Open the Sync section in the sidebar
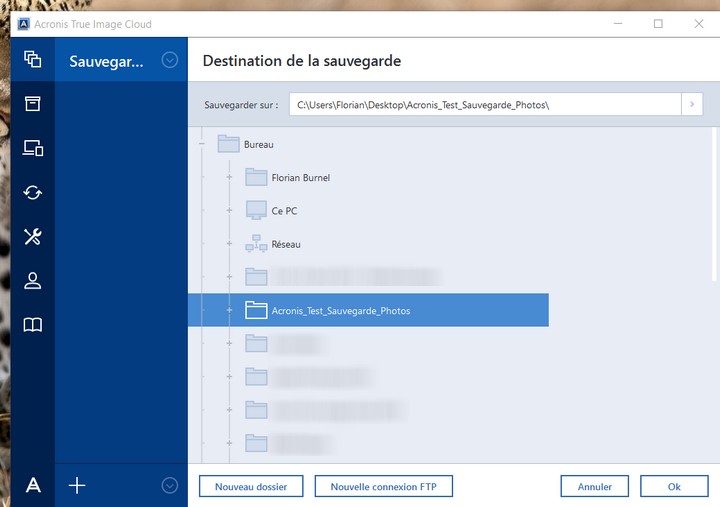Image resolution: width=720 pixels, height=507 pixels. 33,192
